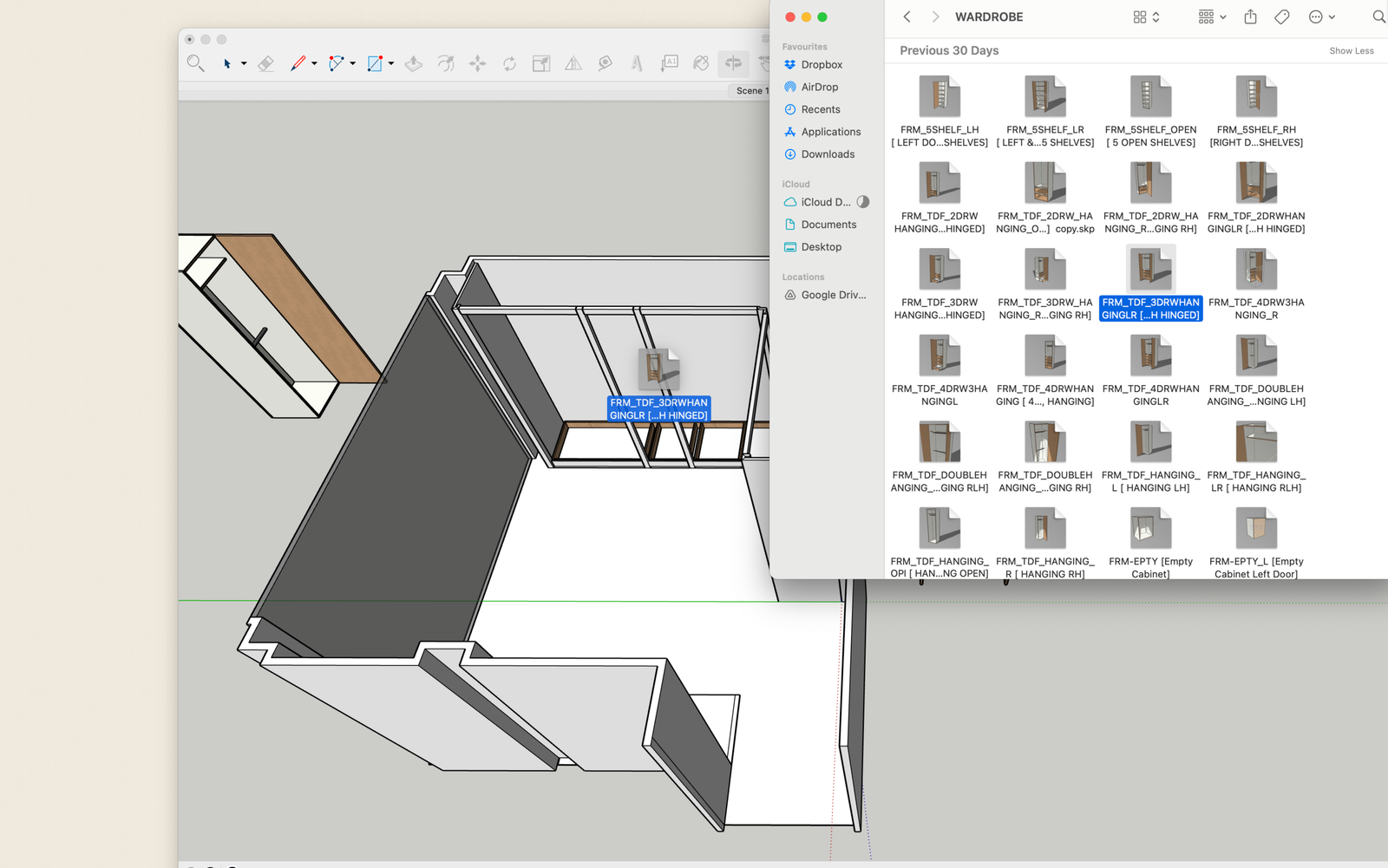
Task: Select FRM_TDF_HANGING_OPI [HAN...NG OPEN] file
Action: 940,528
